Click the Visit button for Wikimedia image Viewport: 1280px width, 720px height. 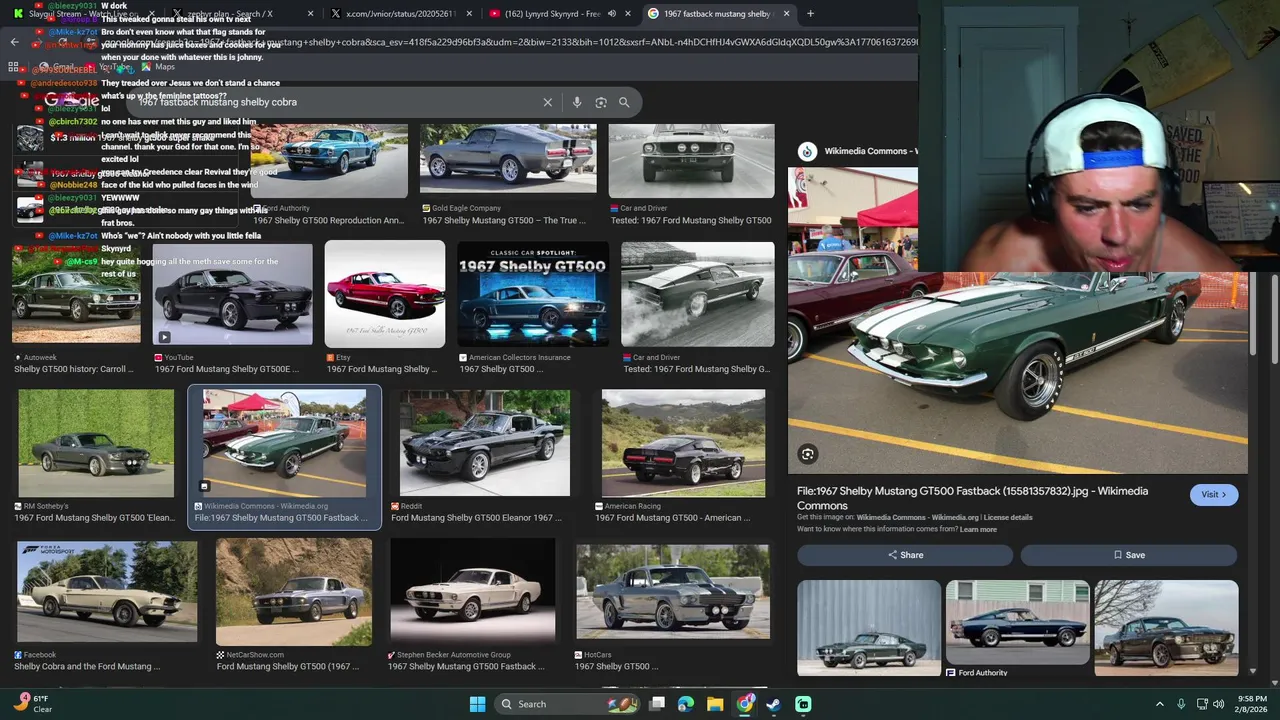click(1214, 494)
